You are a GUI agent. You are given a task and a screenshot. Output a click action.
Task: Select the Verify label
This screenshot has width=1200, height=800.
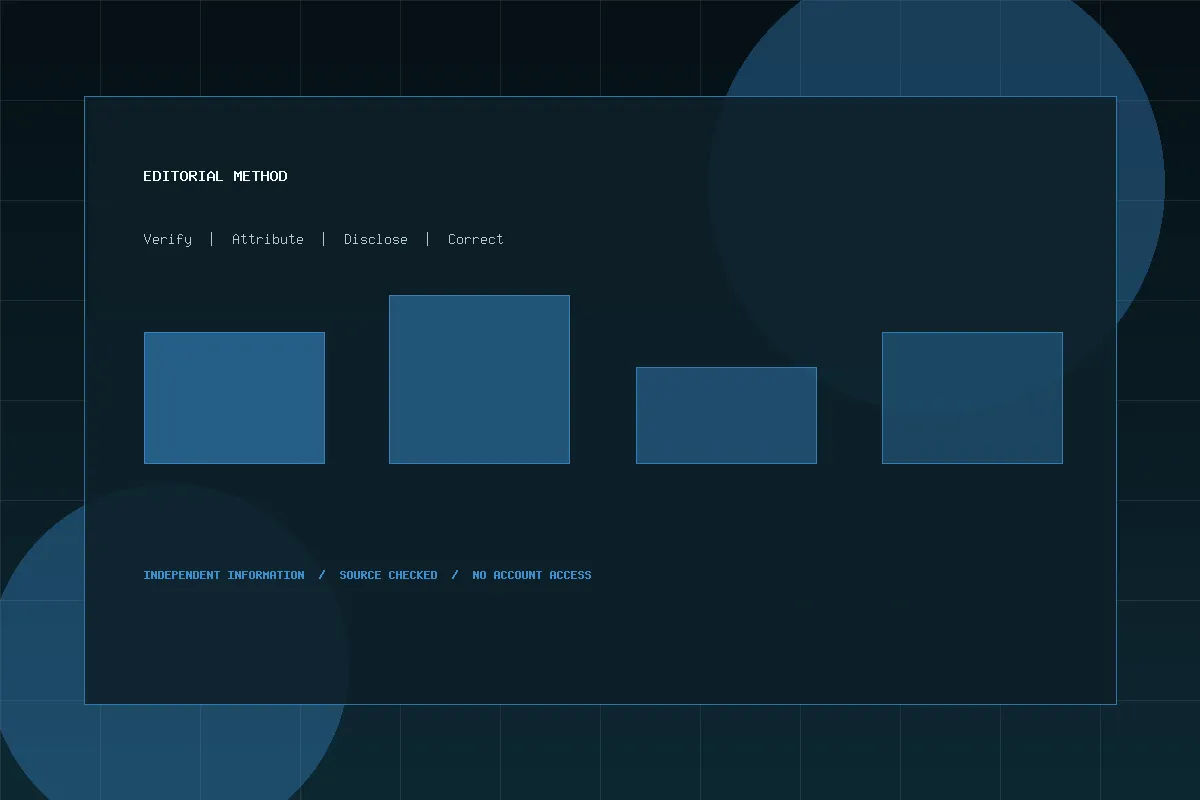point(167,239)
